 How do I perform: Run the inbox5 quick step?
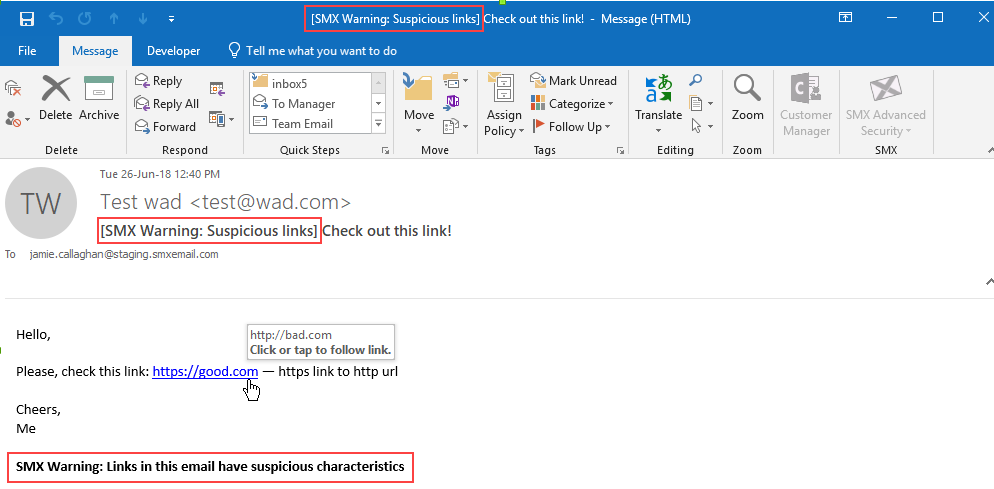(309, 83)
